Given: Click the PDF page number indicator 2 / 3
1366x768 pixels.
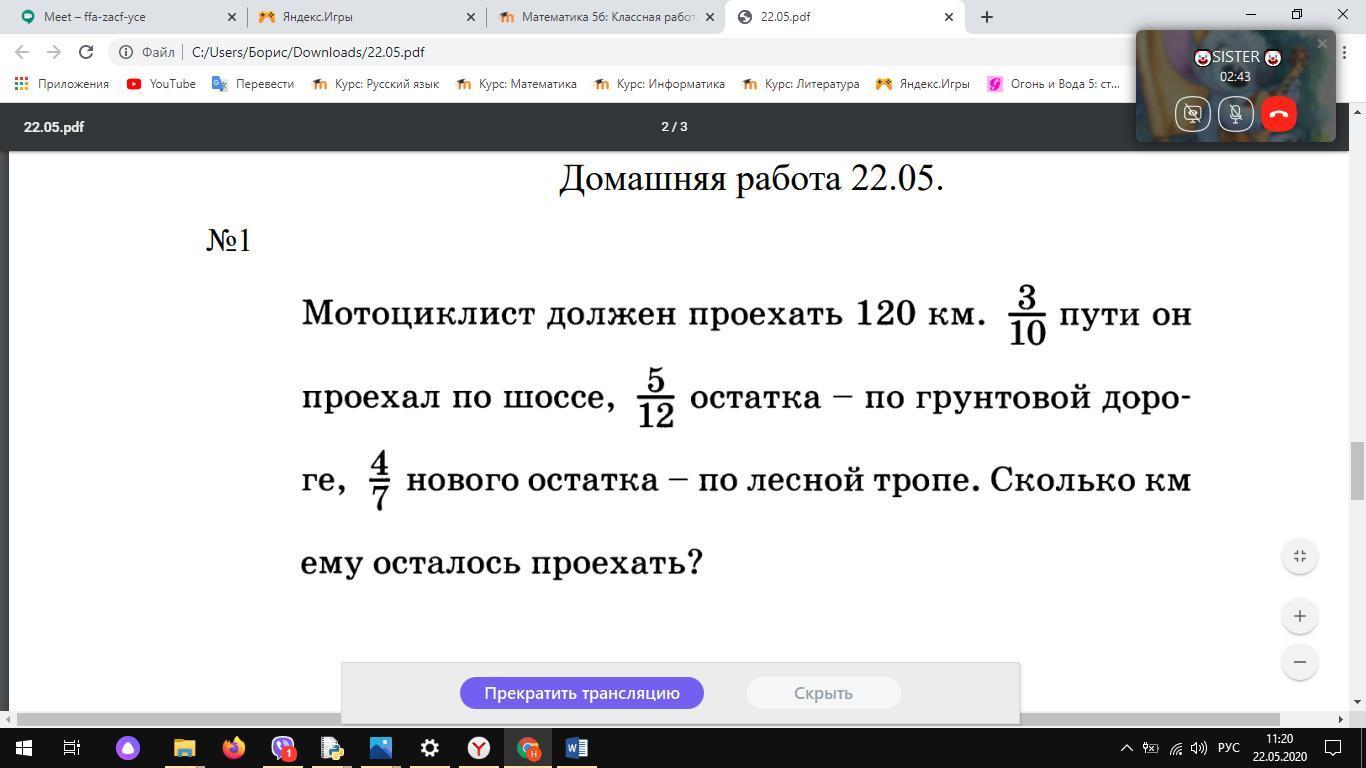Looking at the screenshot, I should click(674, 127).
